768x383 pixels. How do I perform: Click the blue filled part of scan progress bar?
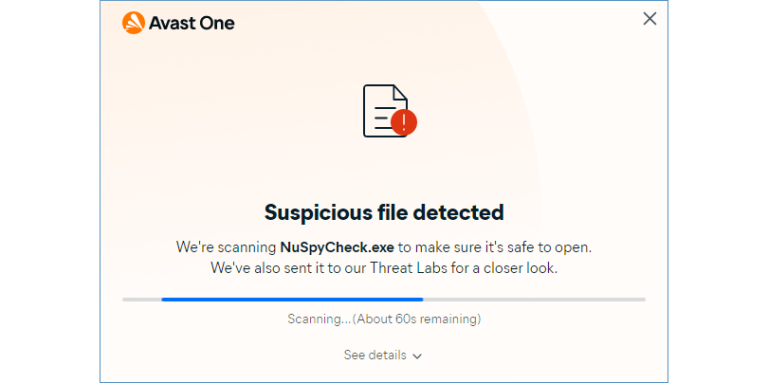pos(292,299)
